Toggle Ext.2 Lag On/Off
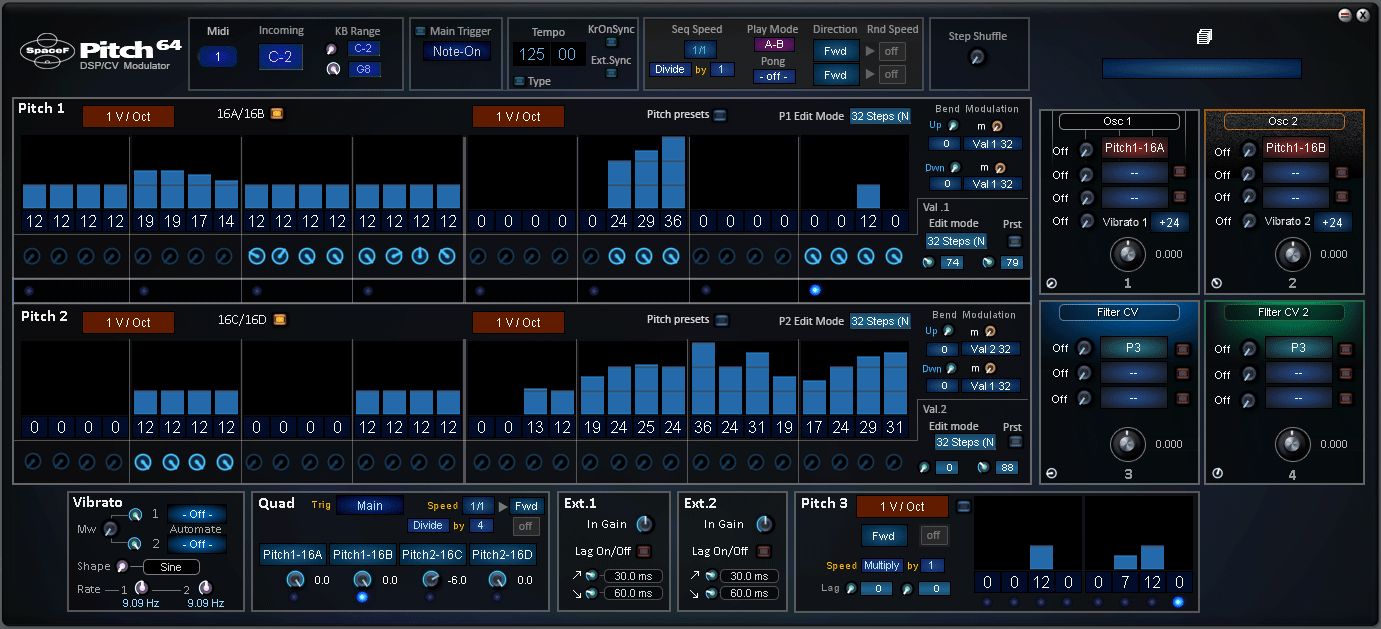This screenshot has height=629, width=1381. [764, 551]
